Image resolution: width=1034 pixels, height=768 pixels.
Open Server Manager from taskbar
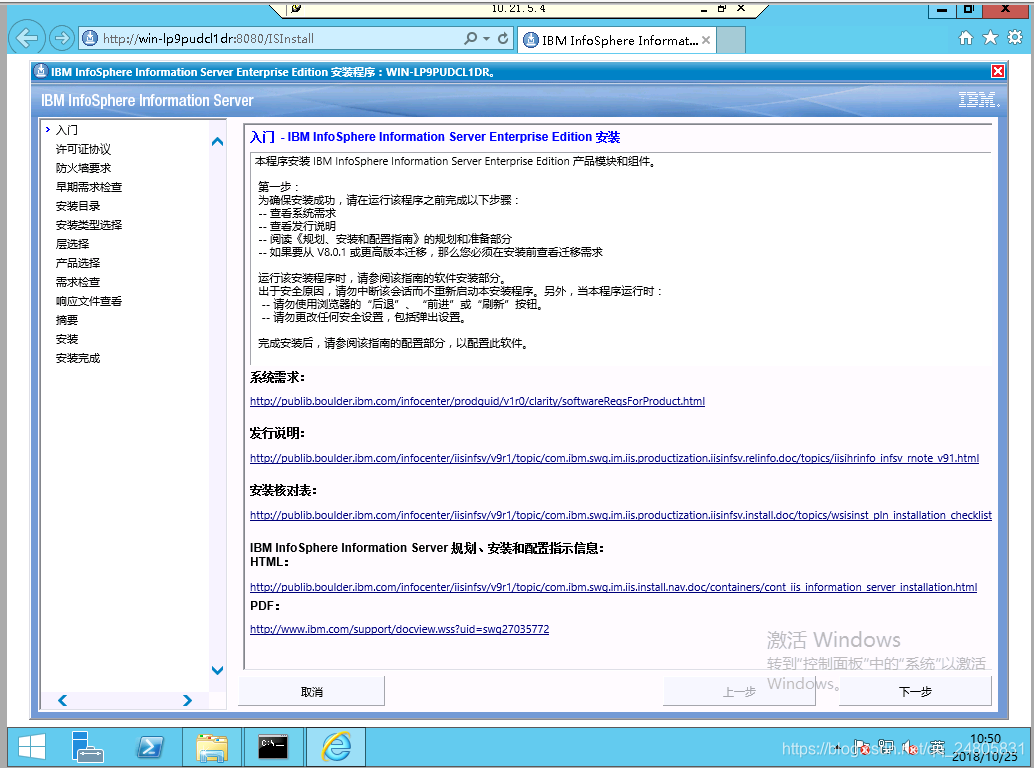[x=87, y=747]
